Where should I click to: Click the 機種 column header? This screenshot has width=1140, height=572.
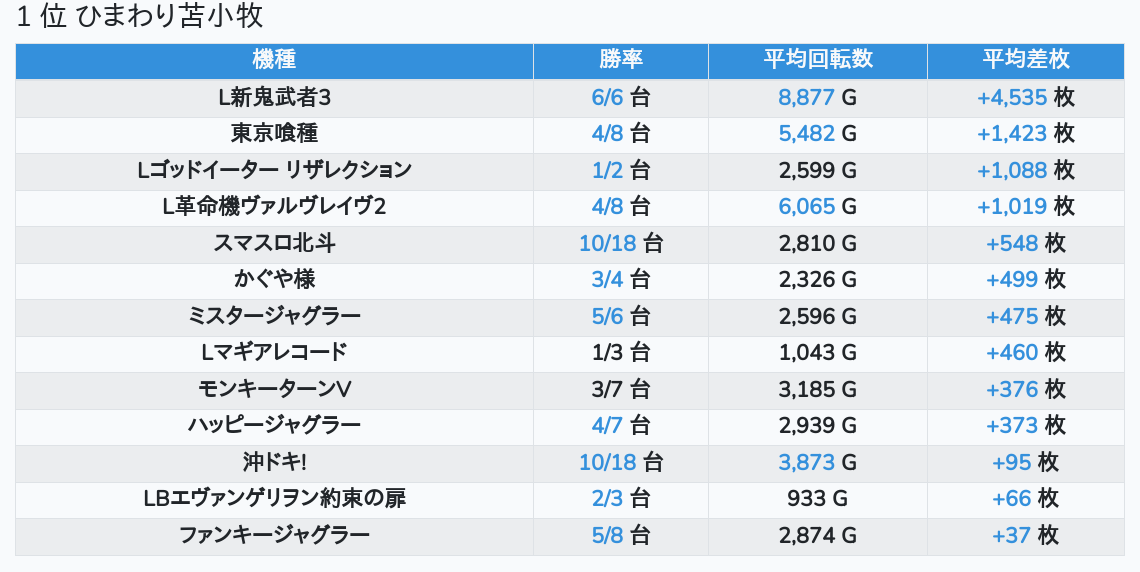coord(274,60)
